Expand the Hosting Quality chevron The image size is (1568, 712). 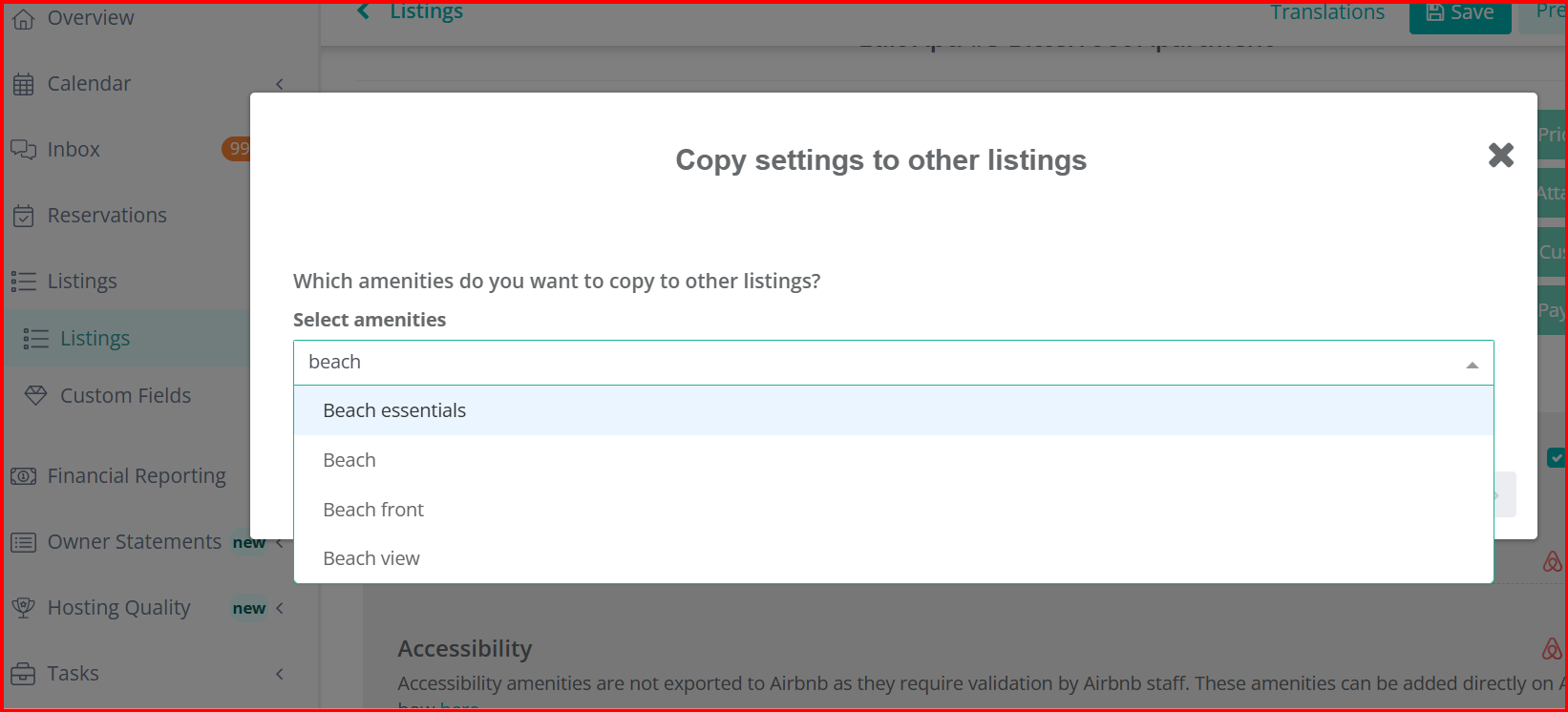click(x=280, y=608)
